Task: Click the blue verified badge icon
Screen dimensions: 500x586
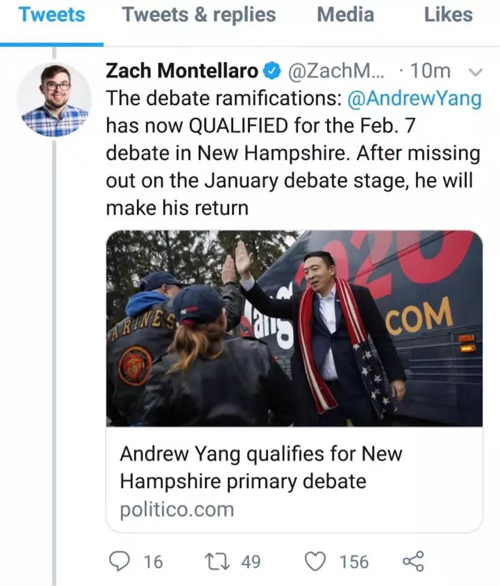Action: [272, 71]
